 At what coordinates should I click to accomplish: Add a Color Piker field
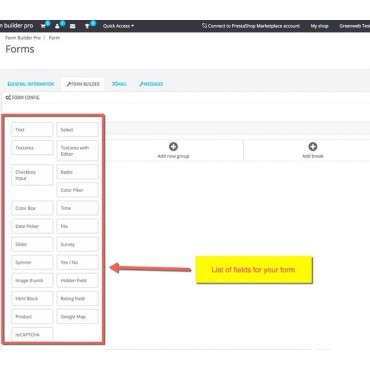click(x=77, y=190)
